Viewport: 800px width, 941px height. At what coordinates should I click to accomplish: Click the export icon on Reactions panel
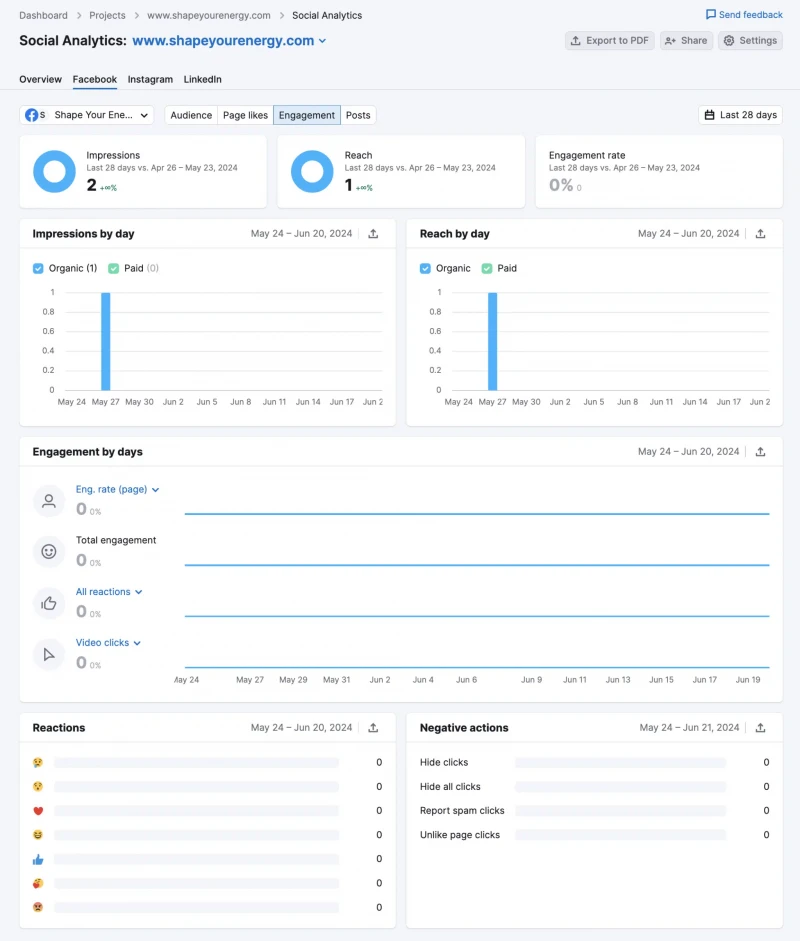tap(373, 728)
